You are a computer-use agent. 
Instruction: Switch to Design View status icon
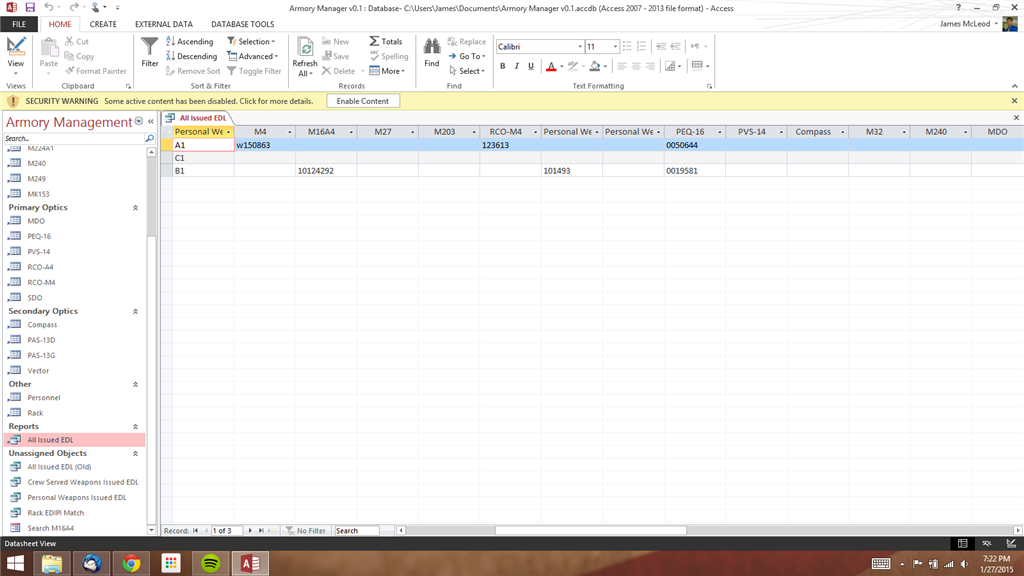click(1011, 543)
